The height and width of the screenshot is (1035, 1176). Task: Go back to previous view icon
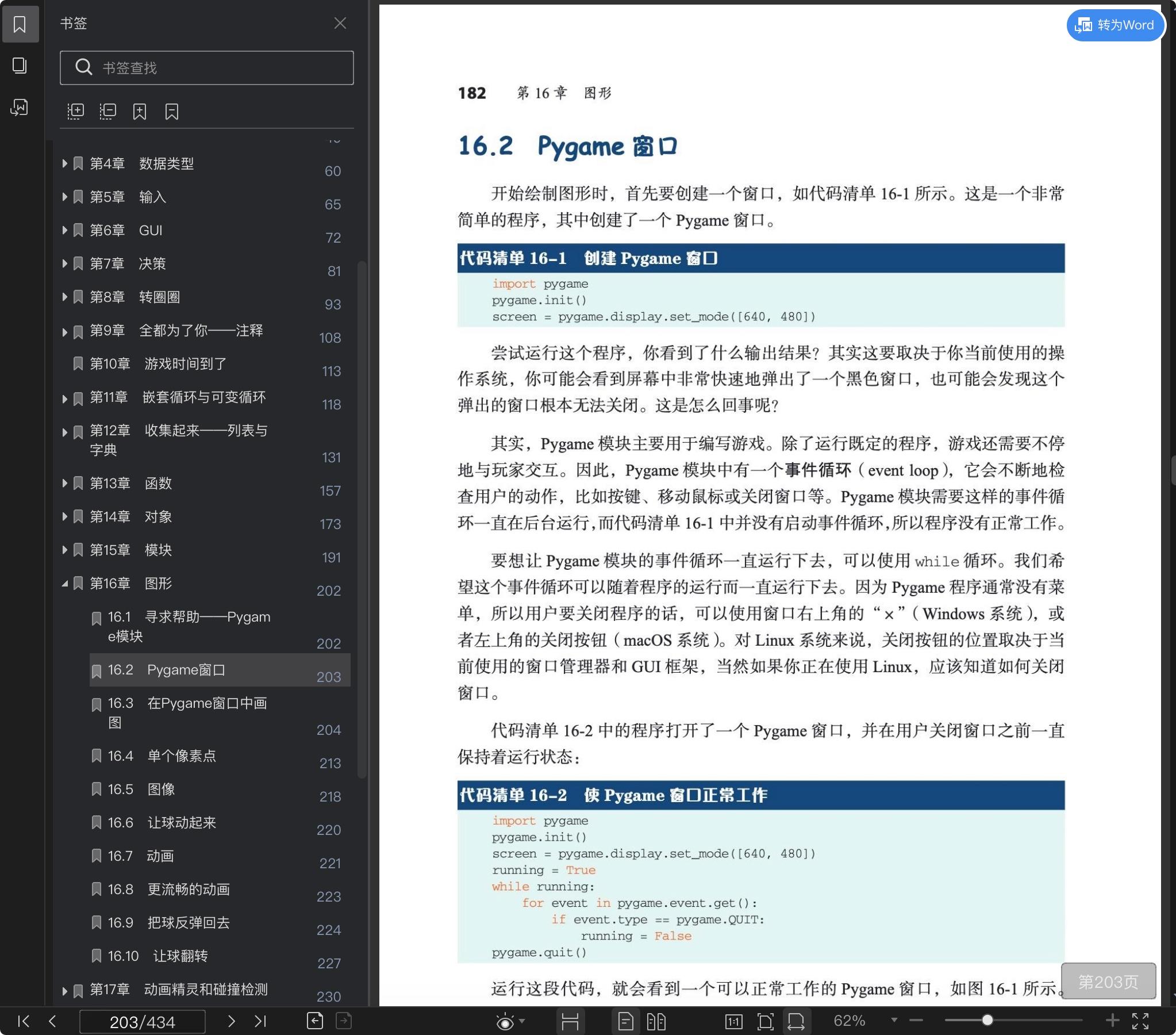click(x=315, y=1020)
